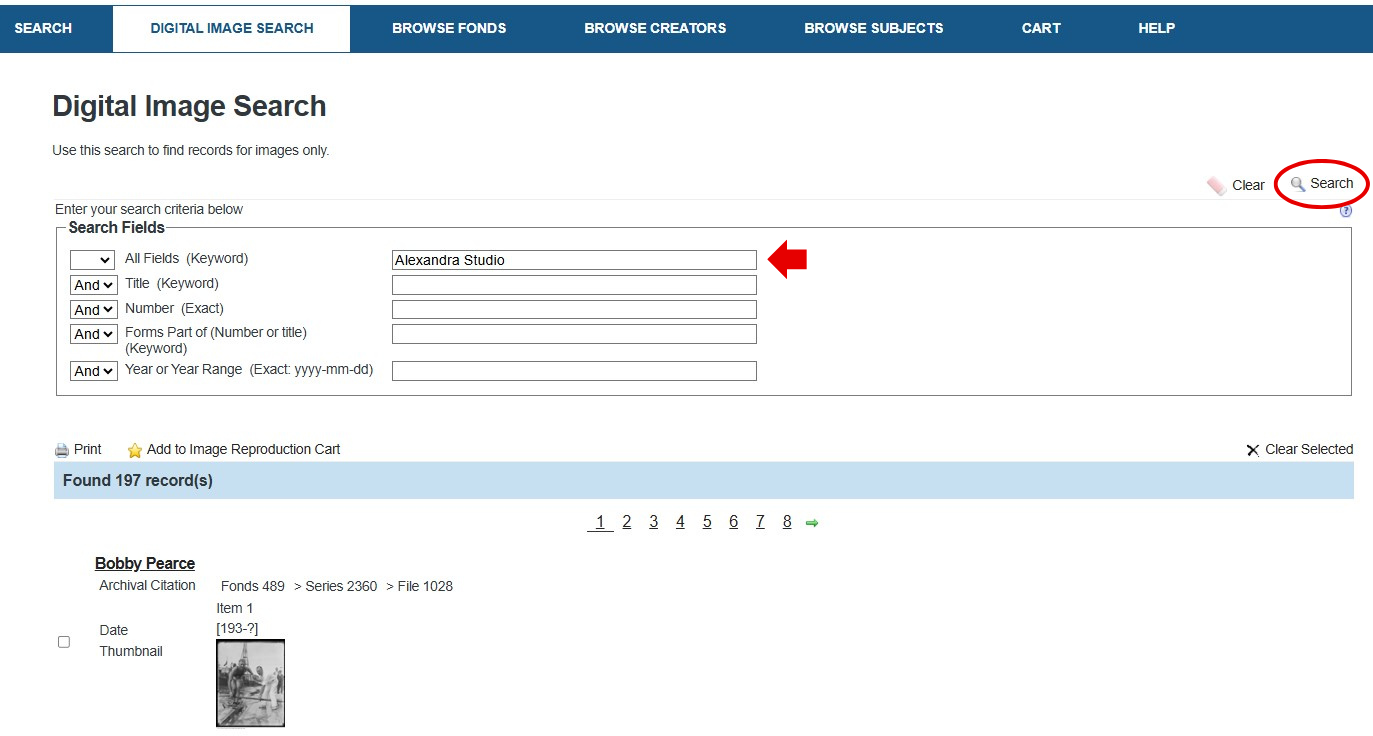Open the And dropdown beside Title
This screenshot has height=736, width=1373.
click(94, 285)
